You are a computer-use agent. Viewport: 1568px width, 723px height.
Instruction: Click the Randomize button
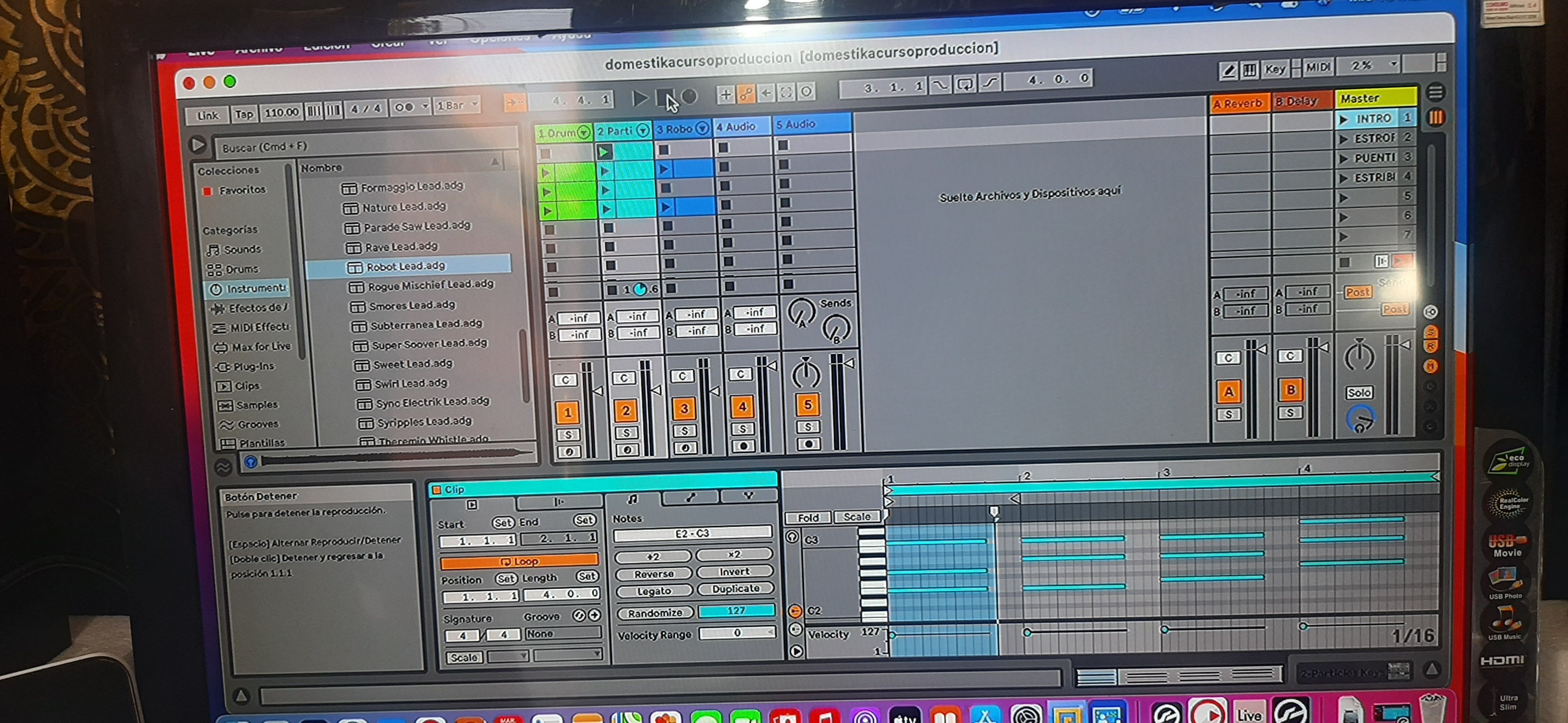(655, 613)
